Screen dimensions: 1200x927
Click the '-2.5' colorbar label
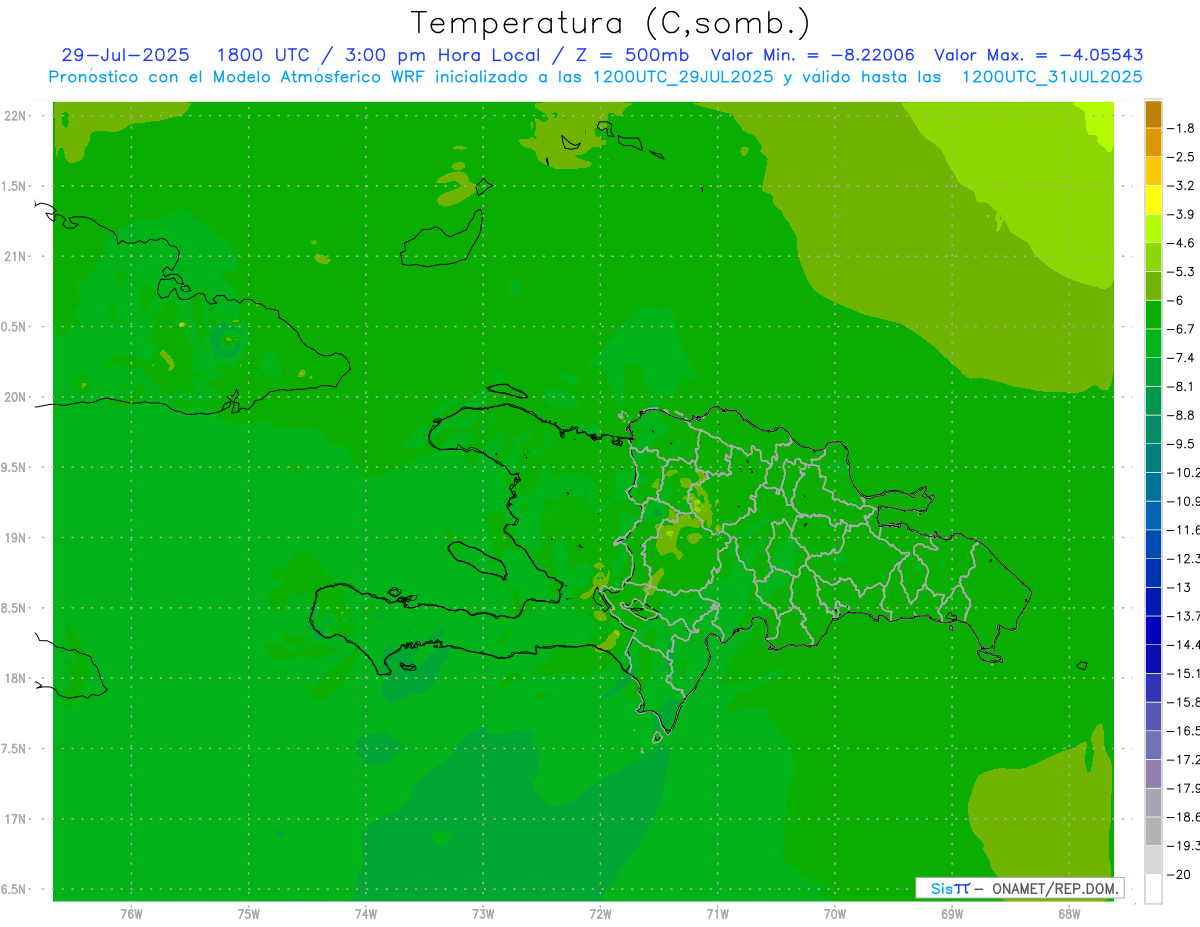[1181, 157]
